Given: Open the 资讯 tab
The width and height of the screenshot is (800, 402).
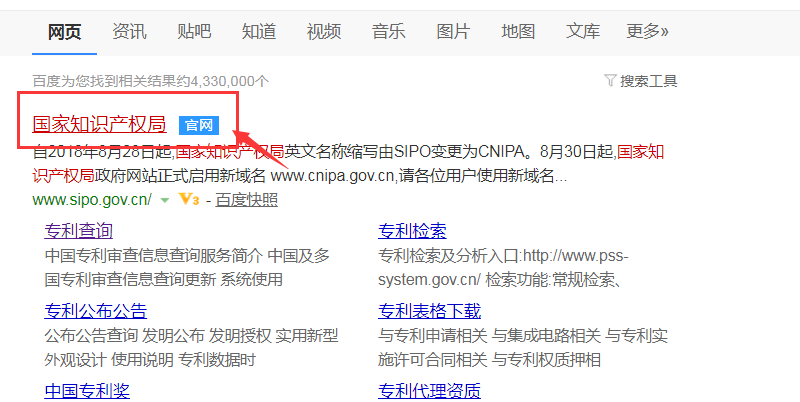Looking at the screenshot, I should pyautogui.click(x=129, y=32).
